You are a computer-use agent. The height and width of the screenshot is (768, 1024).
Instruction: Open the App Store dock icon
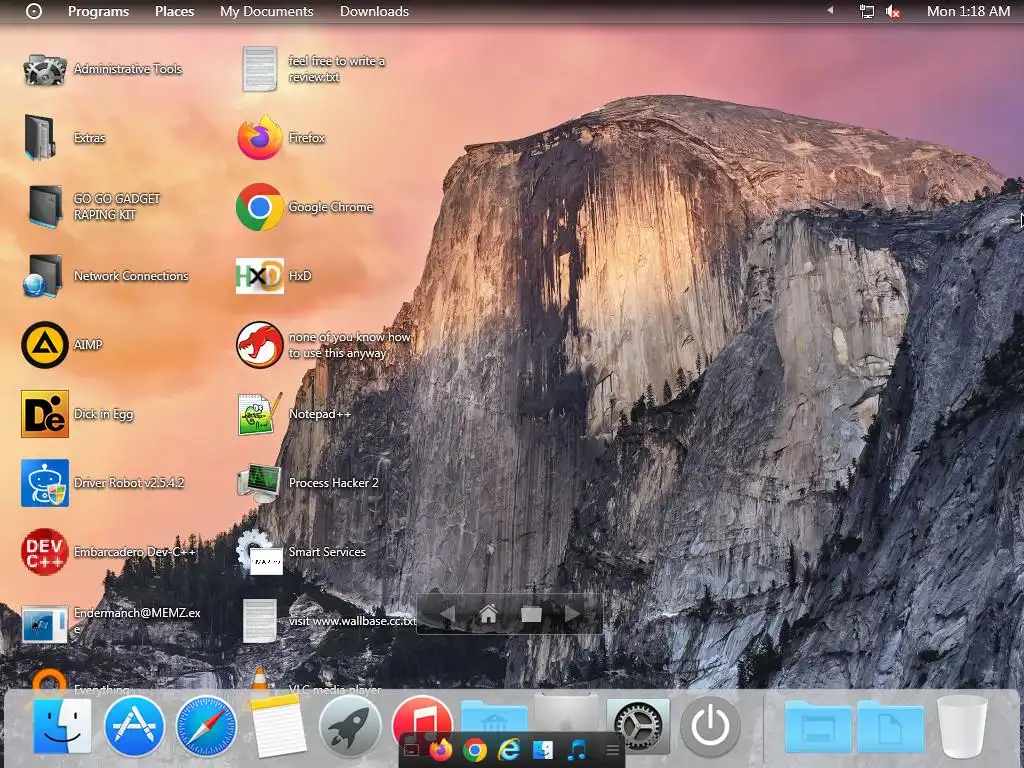(x=135, y=726)
